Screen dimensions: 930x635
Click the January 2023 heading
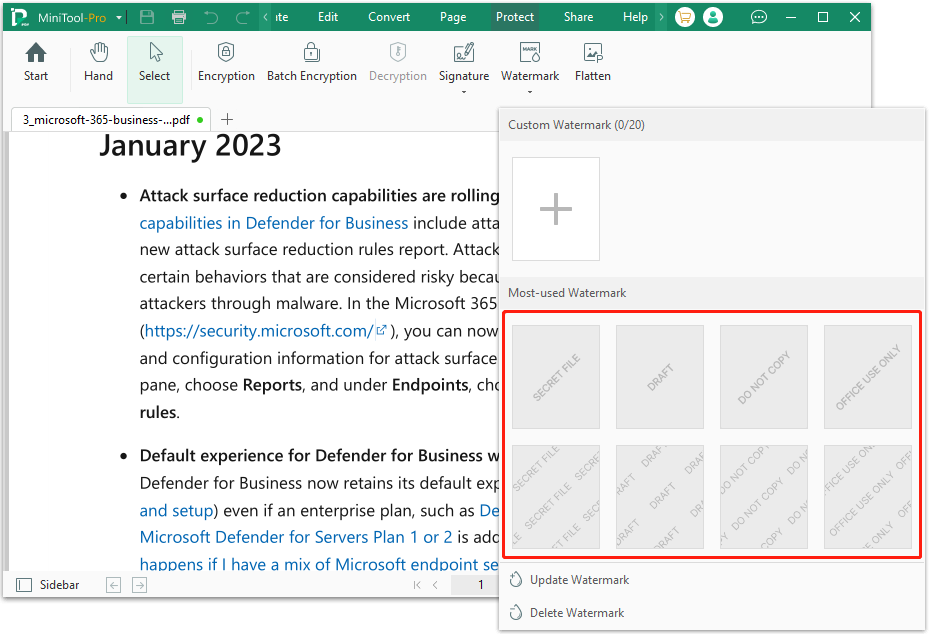pos(190,146)
